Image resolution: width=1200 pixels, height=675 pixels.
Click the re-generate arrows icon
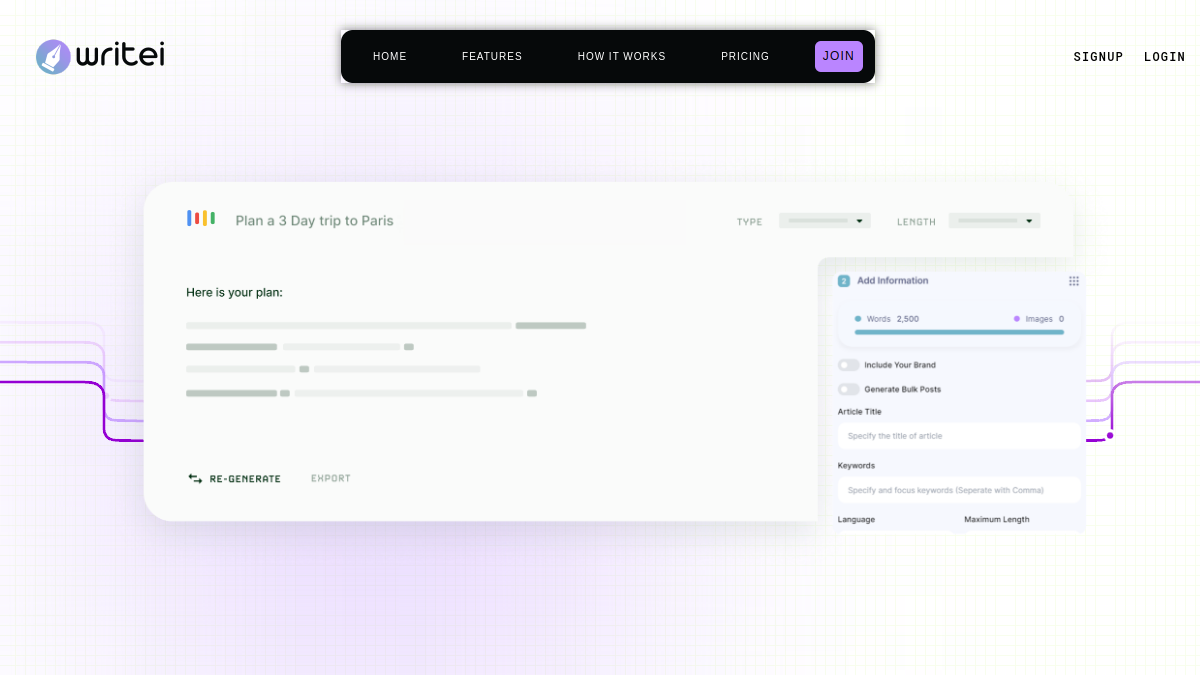pos(195,479)
